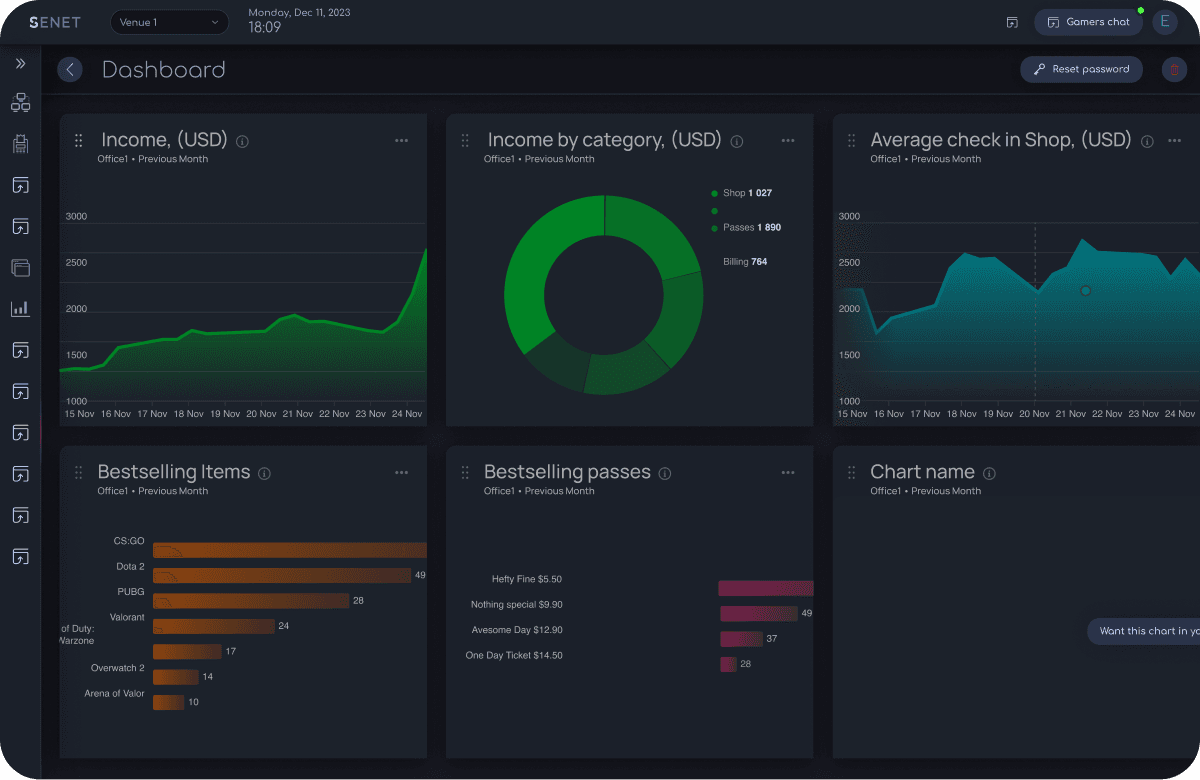Open the Venue 1 dropdown
The image size is (1200, 780).
[x=170, y=22]
